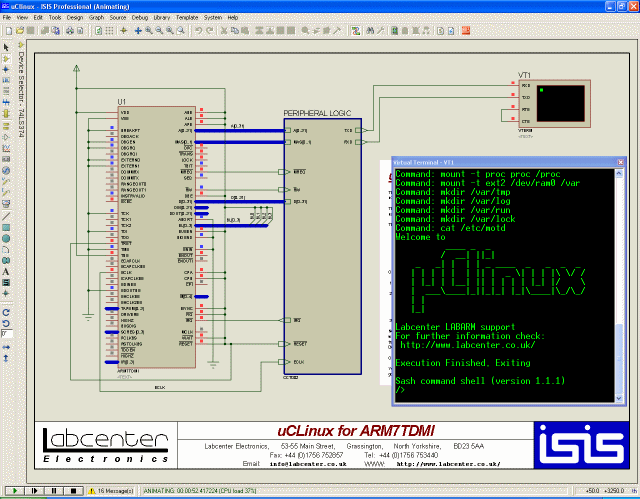Open the Debug menu

139,17
